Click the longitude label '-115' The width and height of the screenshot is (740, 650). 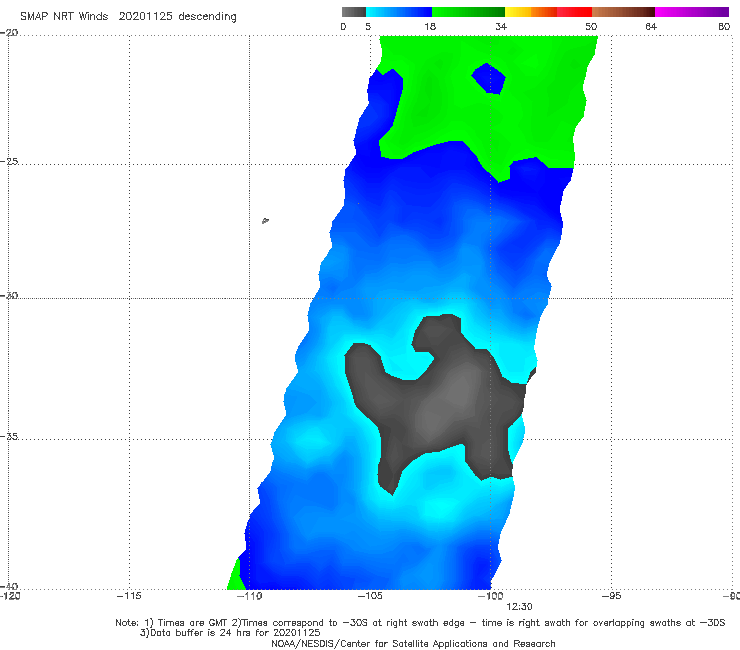[129, 596]
